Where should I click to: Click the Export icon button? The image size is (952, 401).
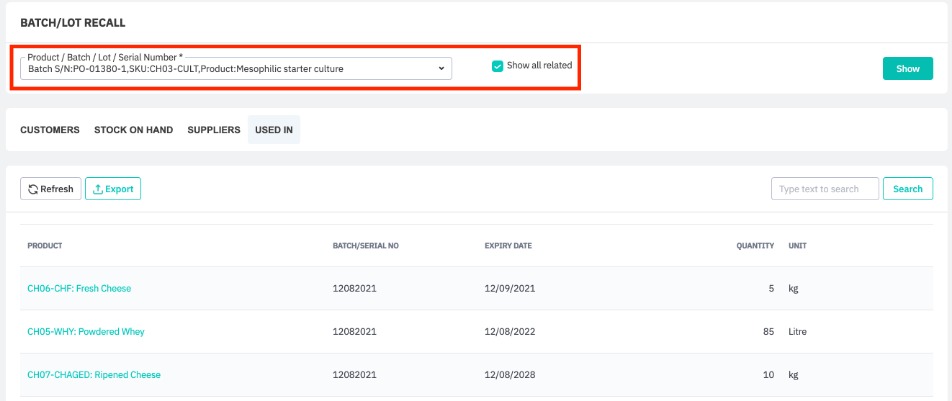coord(113,188)
